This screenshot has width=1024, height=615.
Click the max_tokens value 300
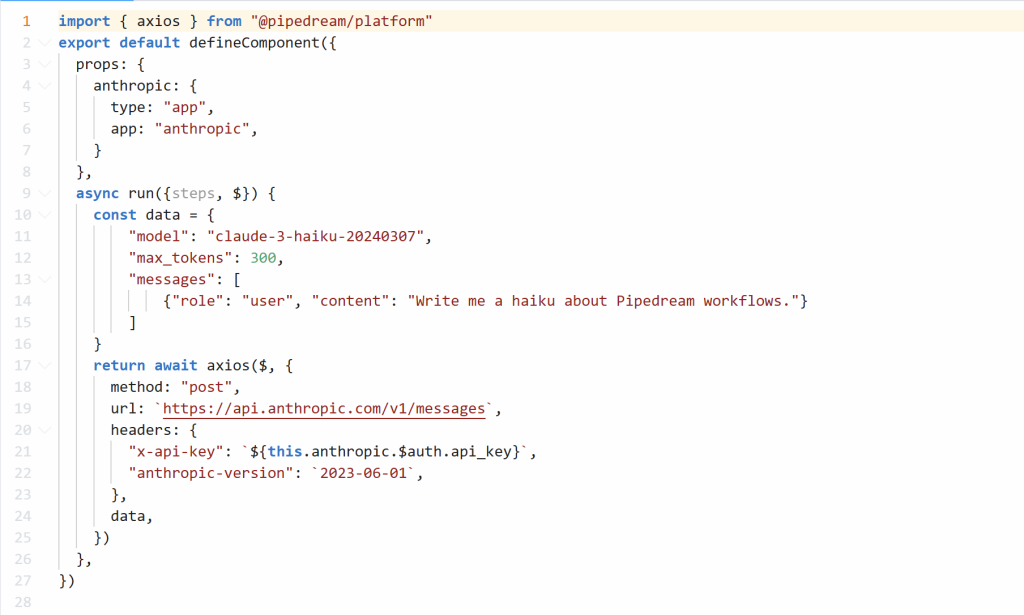(263, 258)
